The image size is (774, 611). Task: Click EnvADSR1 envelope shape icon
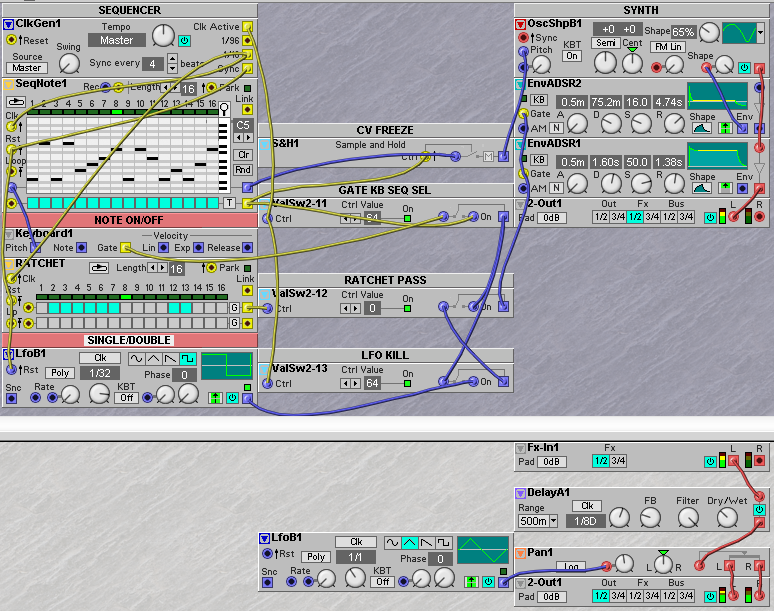(703, 186)
